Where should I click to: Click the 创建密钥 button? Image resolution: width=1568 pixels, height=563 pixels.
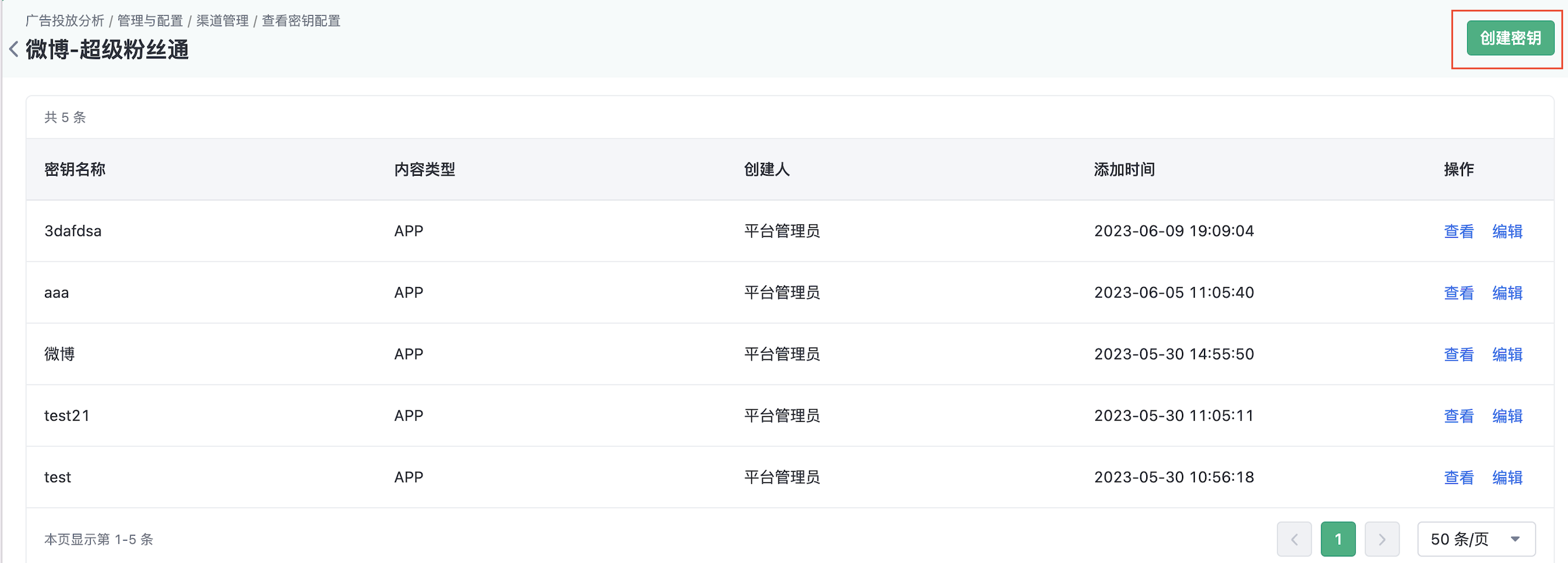tap(1510, 38)
